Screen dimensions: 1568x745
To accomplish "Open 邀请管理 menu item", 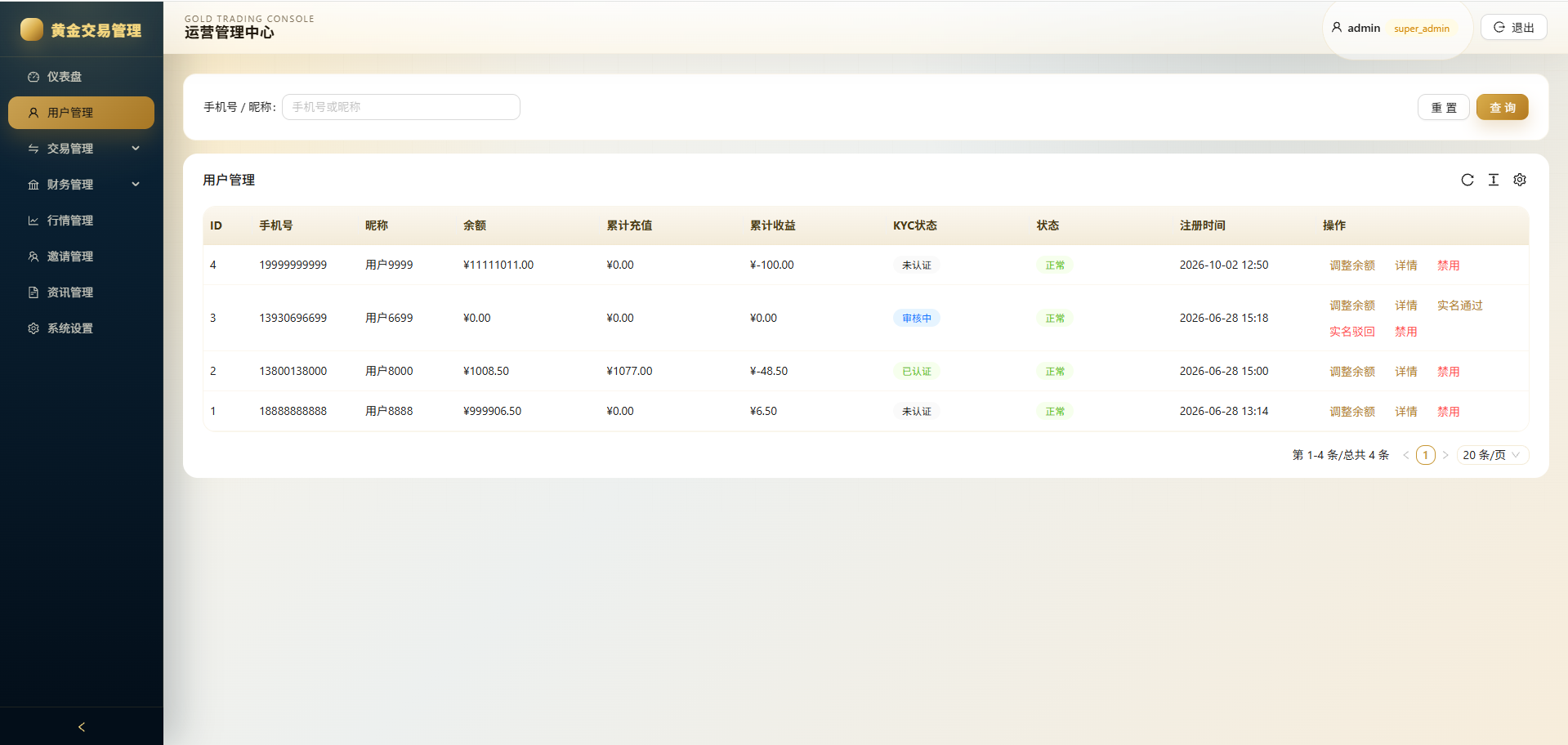I will (81, 257).
